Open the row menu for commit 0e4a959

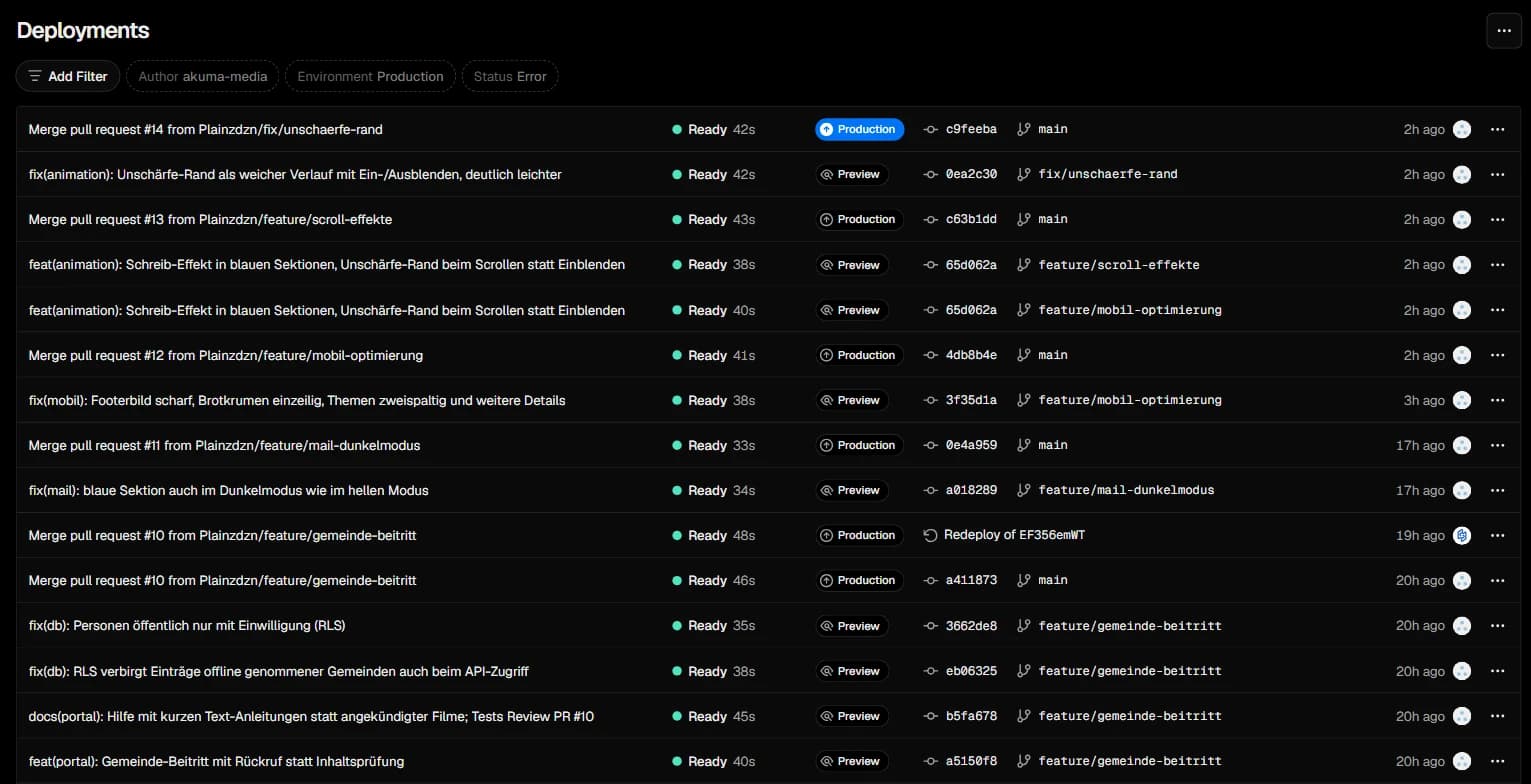[x=1497, y=445]
